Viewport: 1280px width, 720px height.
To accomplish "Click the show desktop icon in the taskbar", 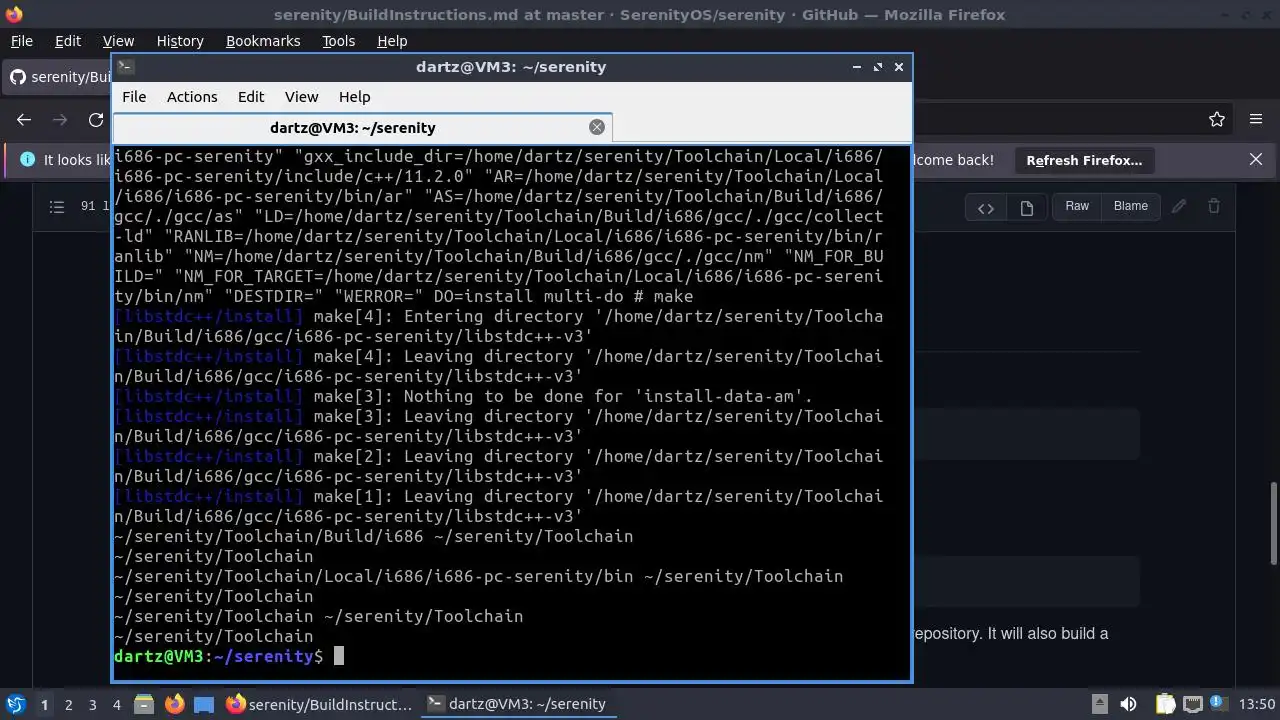I will (x=204, y=704).
